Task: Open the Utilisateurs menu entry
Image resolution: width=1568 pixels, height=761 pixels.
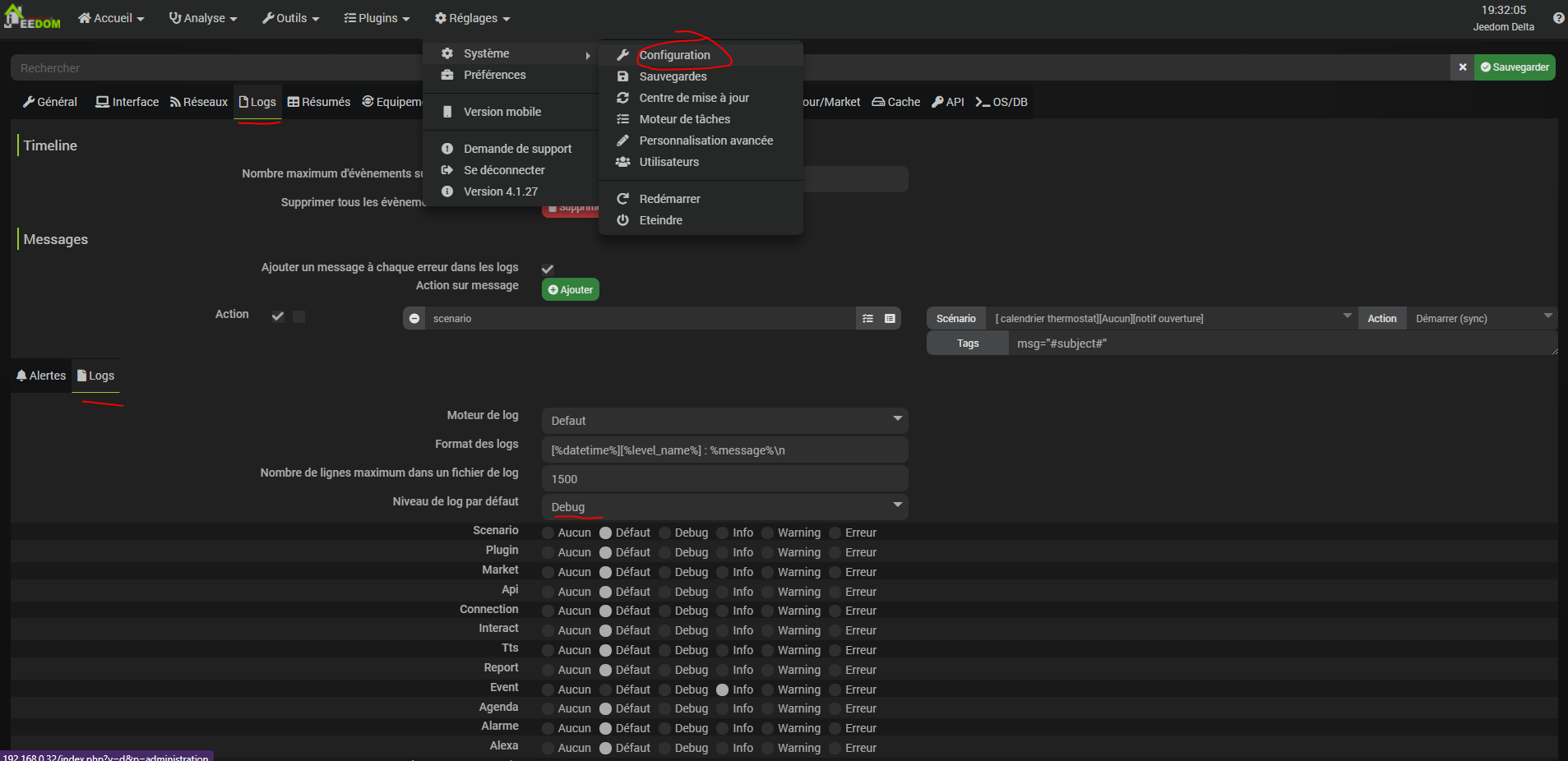Action: [x=668, y=162]
